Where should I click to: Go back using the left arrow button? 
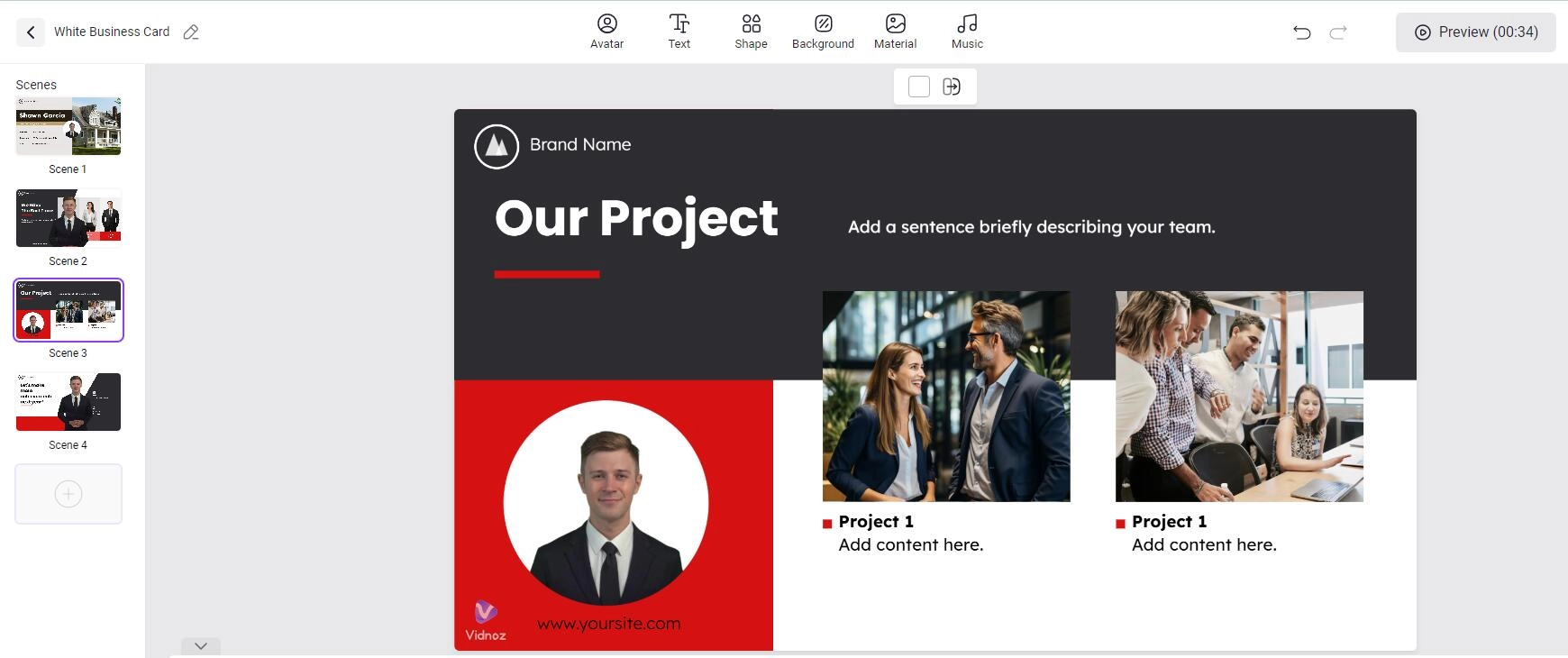click(x=31, y=32)
